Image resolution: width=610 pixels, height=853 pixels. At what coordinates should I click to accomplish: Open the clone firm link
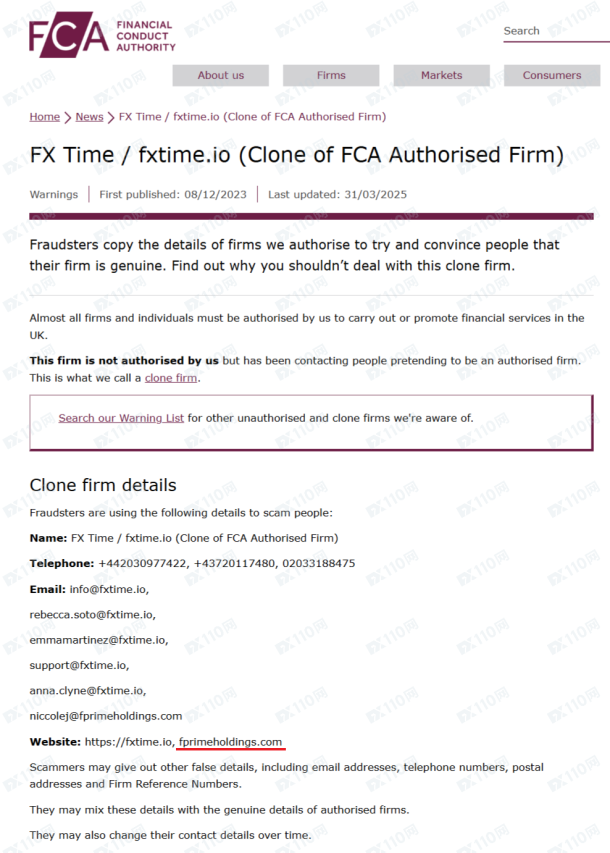[171, 378]
